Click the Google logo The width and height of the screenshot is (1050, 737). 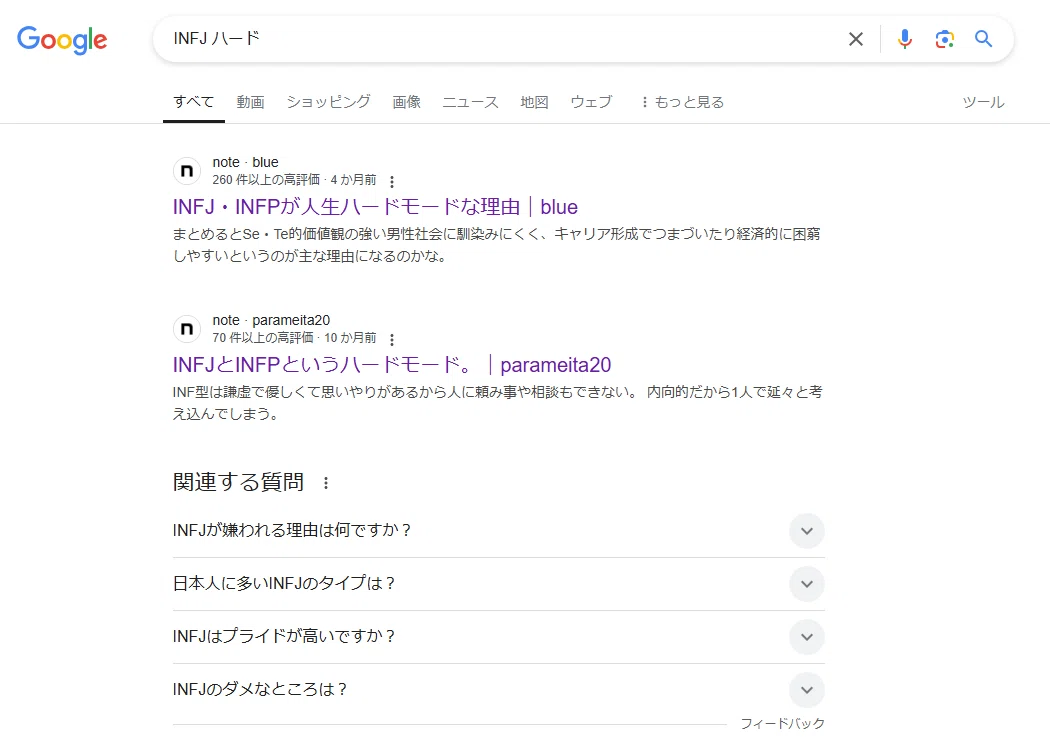pos(62,40)
